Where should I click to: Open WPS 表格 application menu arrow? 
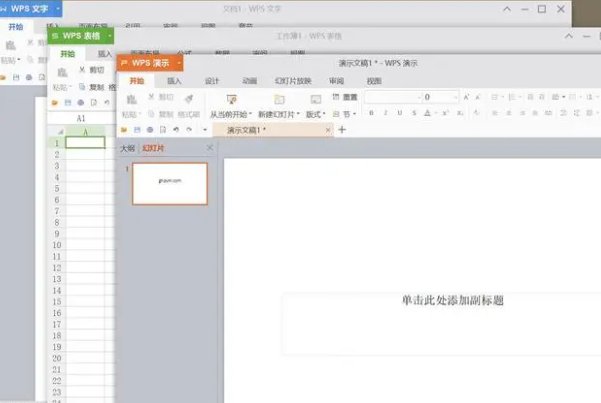(109, 36)
